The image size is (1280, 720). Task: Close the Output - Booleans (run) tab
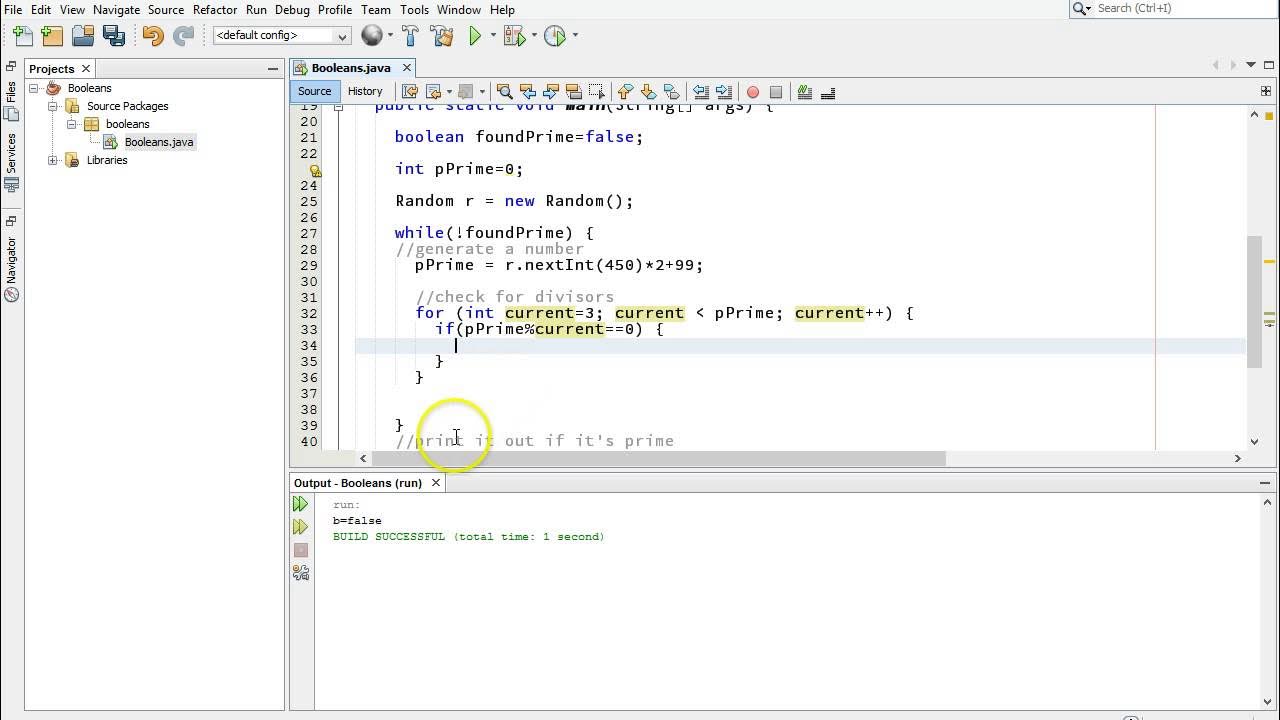(x=436, y=483)
